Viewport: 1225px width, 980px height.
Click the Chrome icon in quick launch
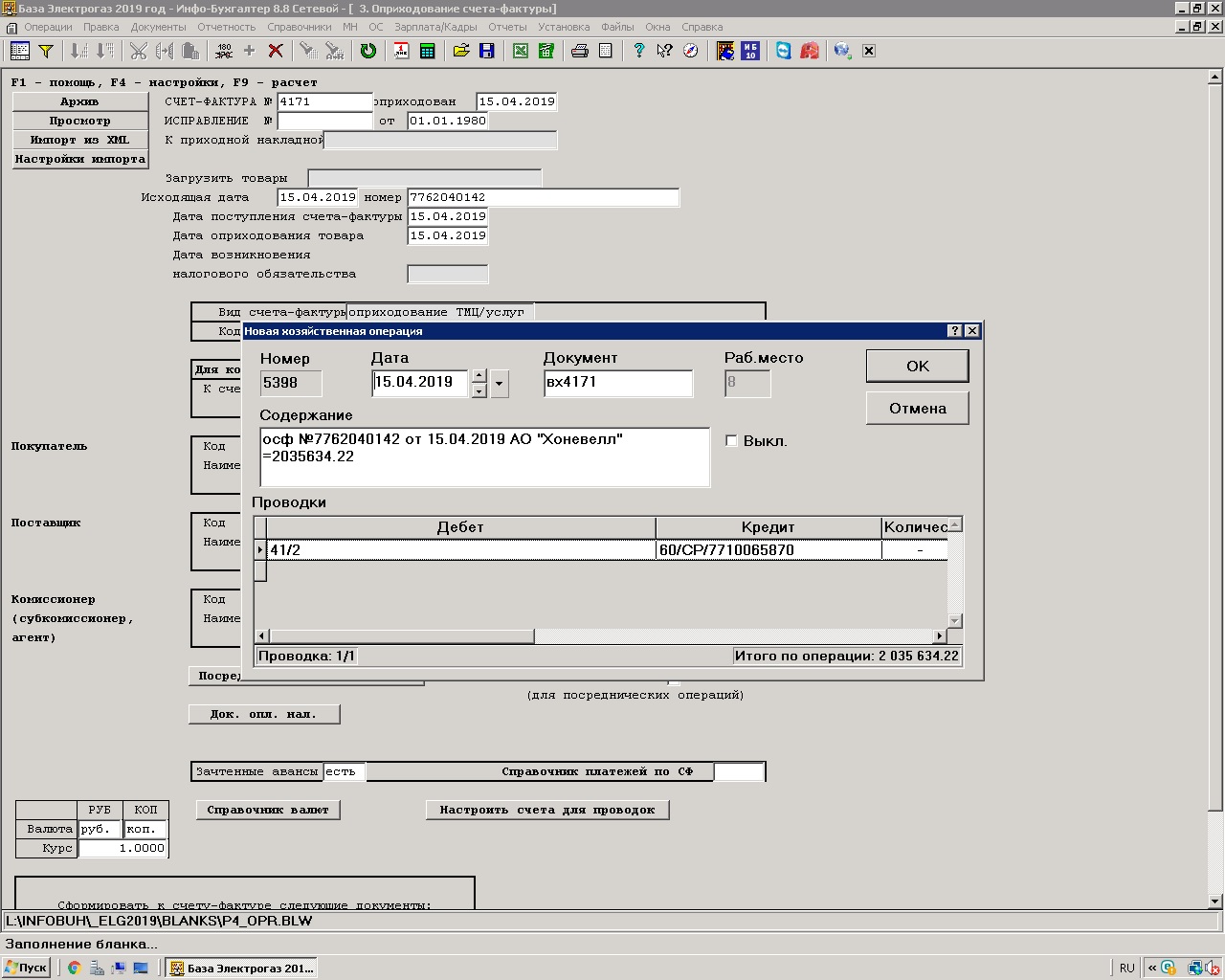pyautogui.click(x=74, y=968)
